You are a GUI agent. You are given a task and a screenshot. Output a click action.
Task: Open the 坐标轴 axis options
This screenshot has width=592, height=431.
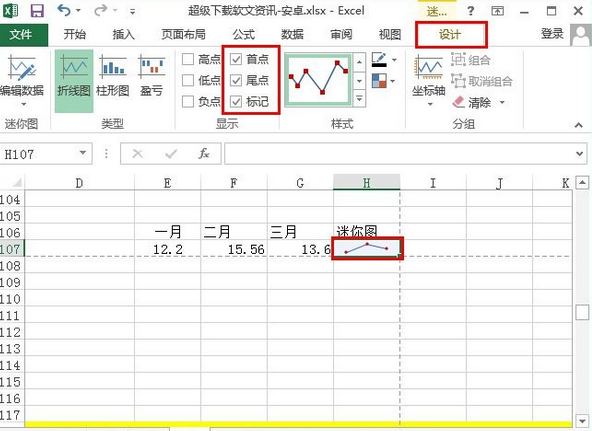[x=429, y=79]
